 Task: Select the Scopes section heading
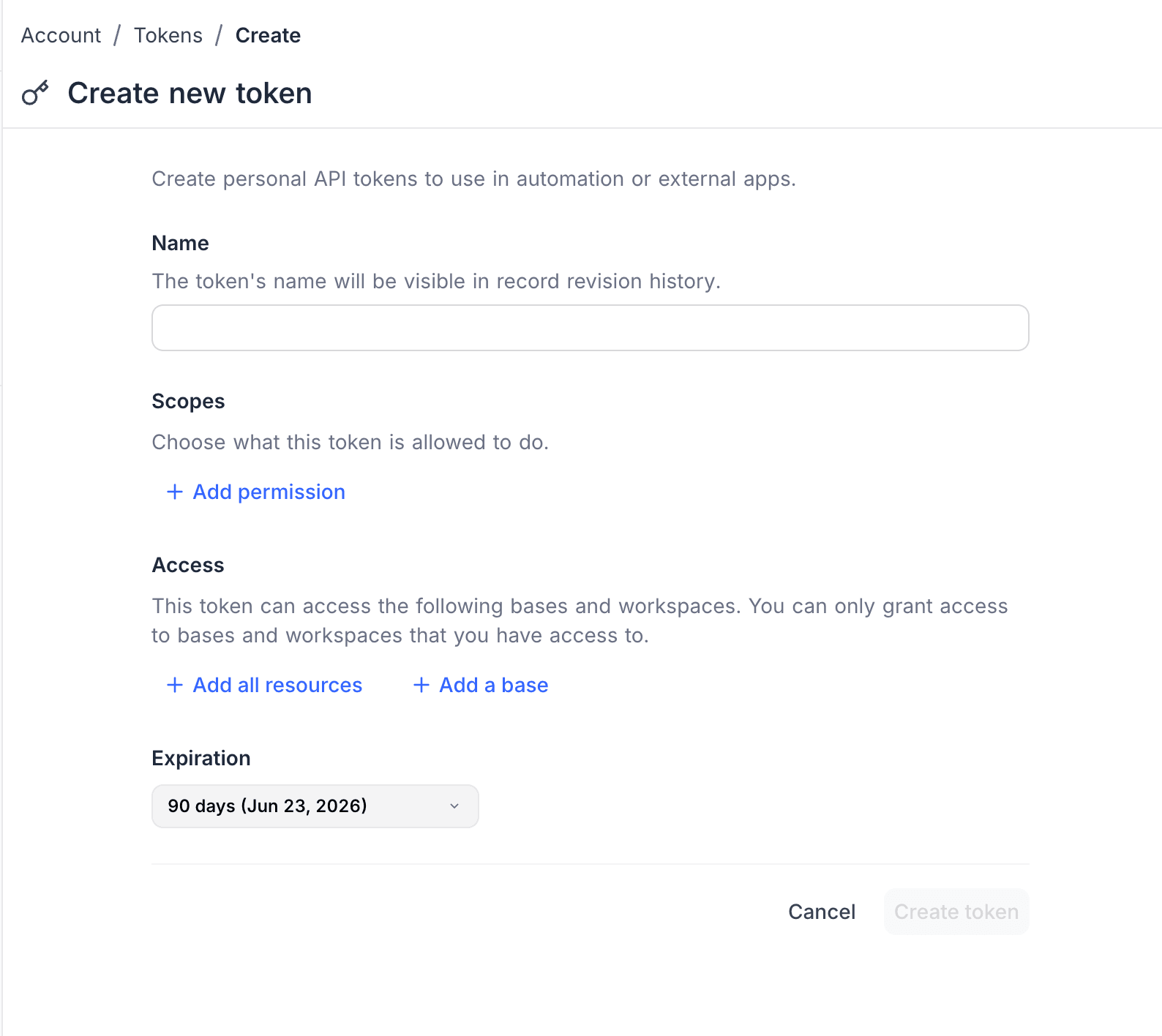(x=188, y=401)
